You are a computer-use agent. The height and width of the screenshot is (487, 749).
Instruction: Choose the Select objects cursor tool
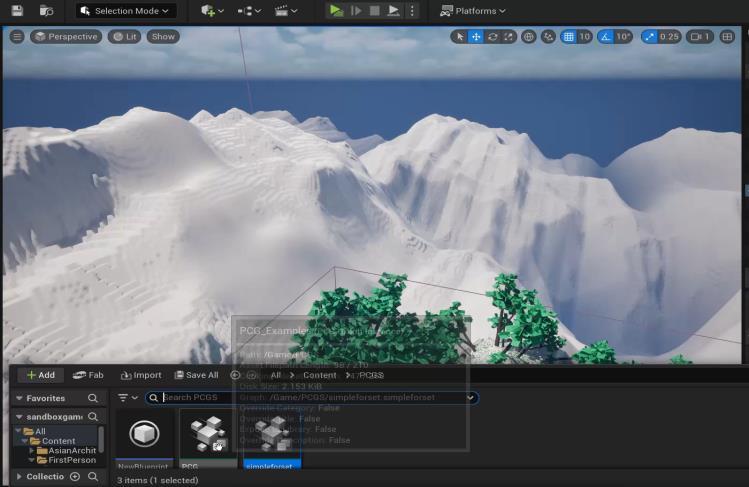tap(460, 37)
